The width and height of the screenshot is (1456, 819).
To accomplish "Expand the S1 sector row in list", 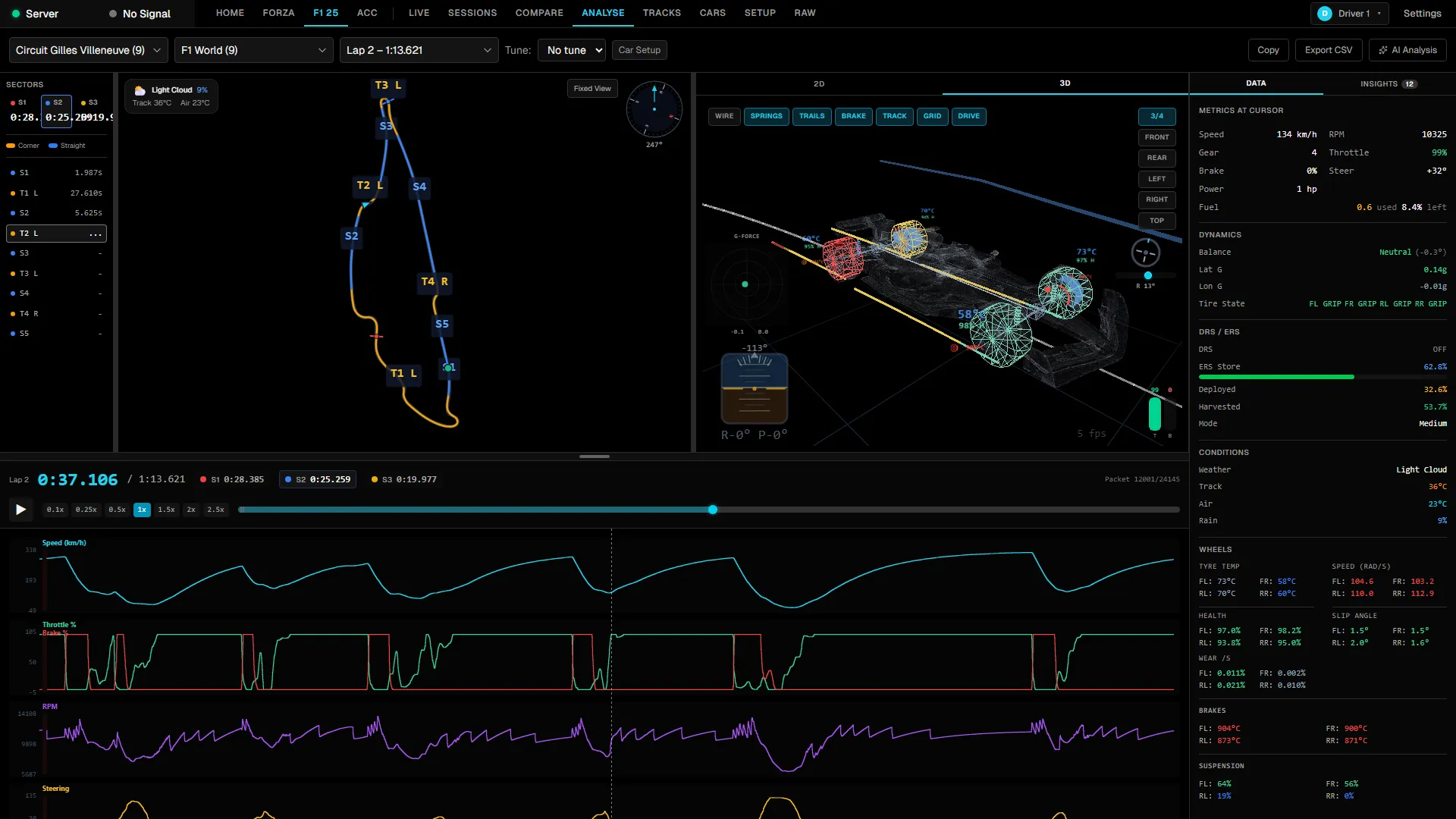I will 56,173.
